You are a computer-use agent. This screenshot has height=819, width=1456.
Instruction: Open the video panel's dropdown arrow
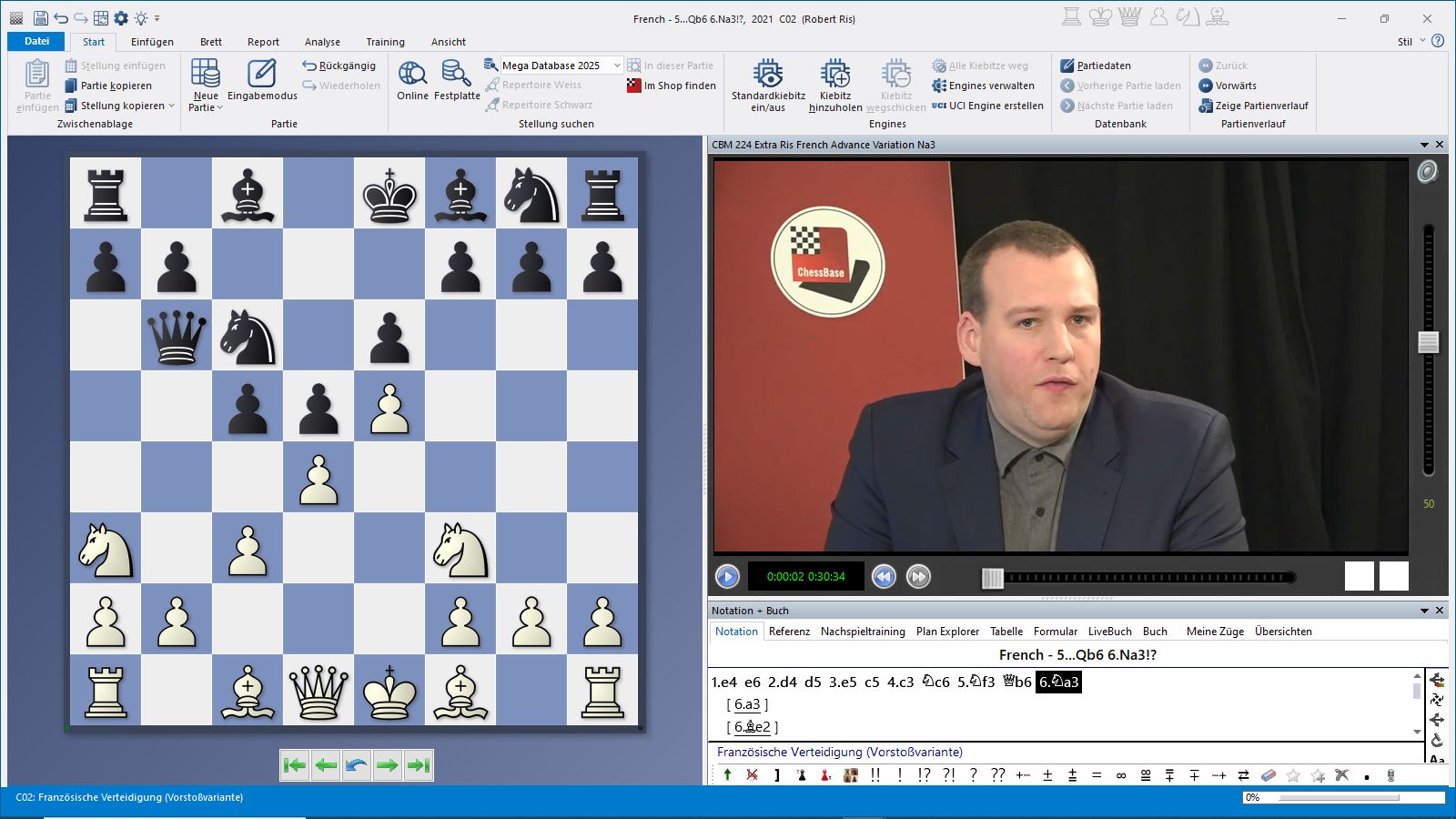(1424, 145)
